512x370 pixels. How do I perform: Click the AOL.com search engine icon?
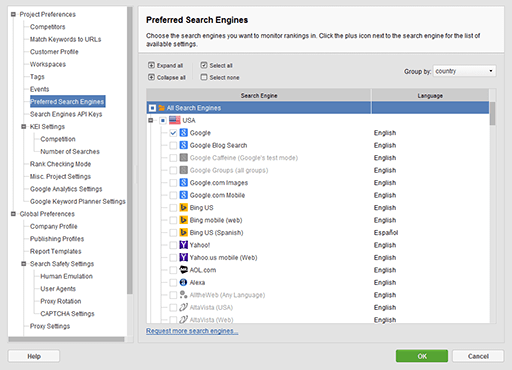[x=183, y=270]
